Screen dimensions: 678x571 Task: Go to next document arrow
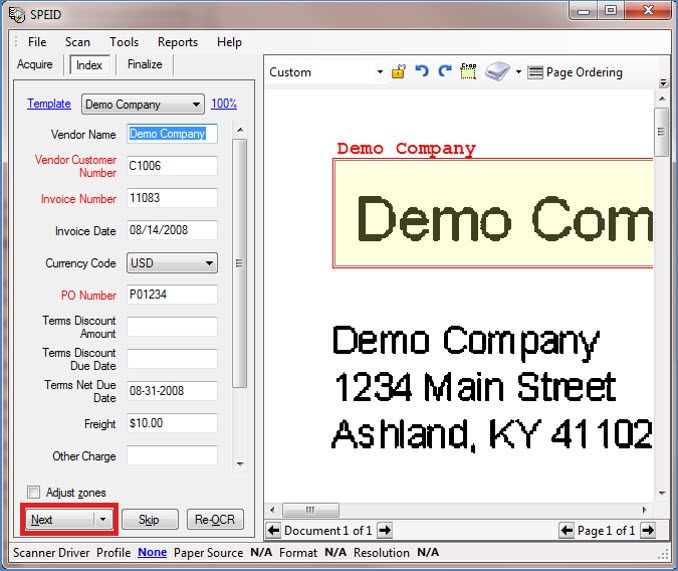click(x=384, y=530)
